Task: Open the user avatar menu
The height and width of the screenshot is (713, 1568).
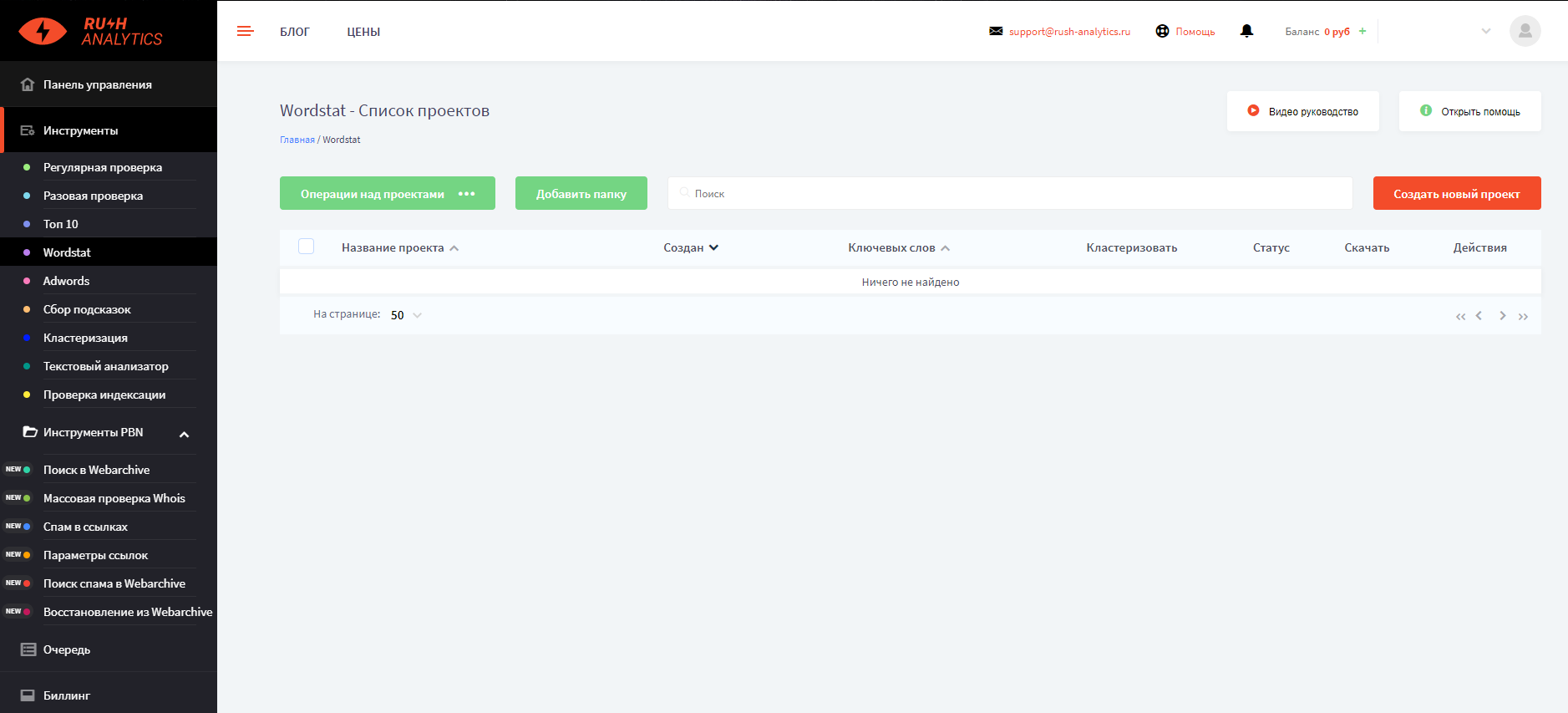Action: click(1525, 31)
